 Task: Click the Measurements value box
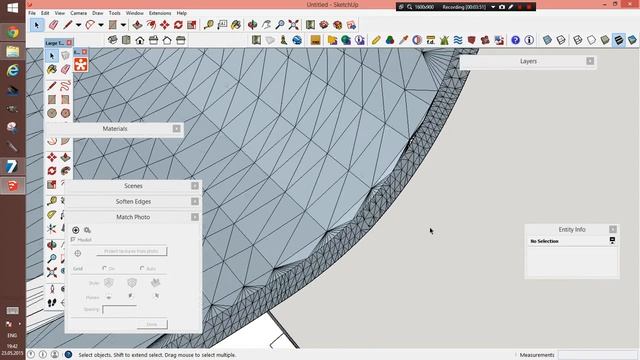(597, 355)
